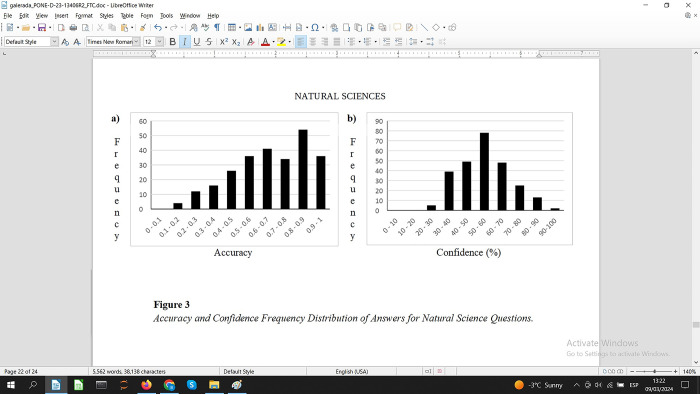This screenshot has height=394, width=700.
Task: Click the Accuracy histogram chart
Action: 234,179
